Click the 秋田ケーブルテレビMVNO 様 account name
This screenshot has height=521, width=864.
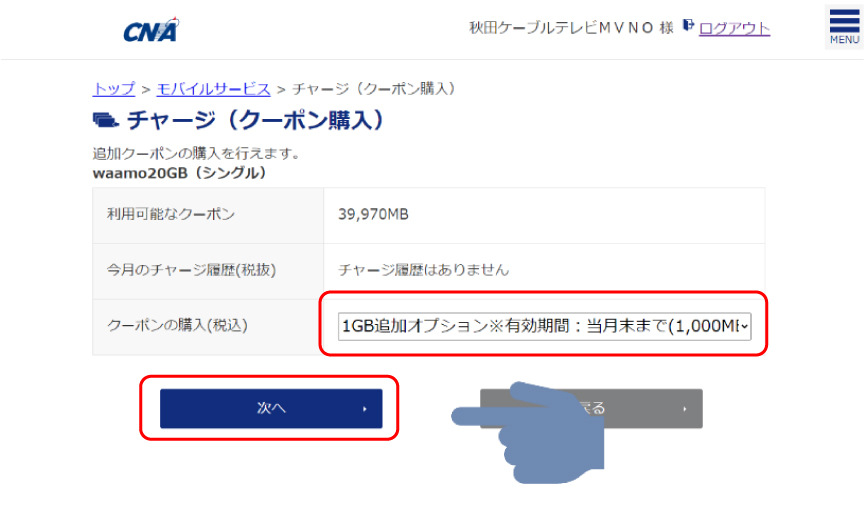(571, 28)
